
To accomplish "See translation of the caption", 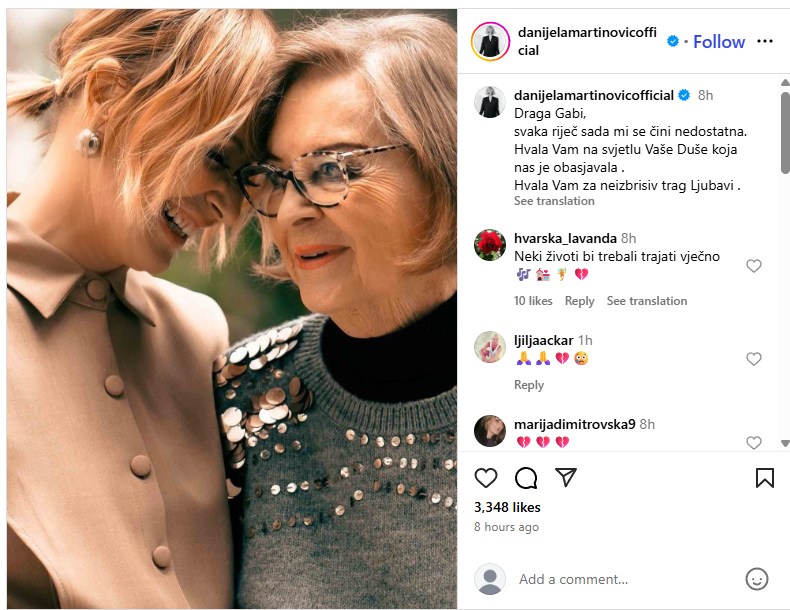I will 554,201.
